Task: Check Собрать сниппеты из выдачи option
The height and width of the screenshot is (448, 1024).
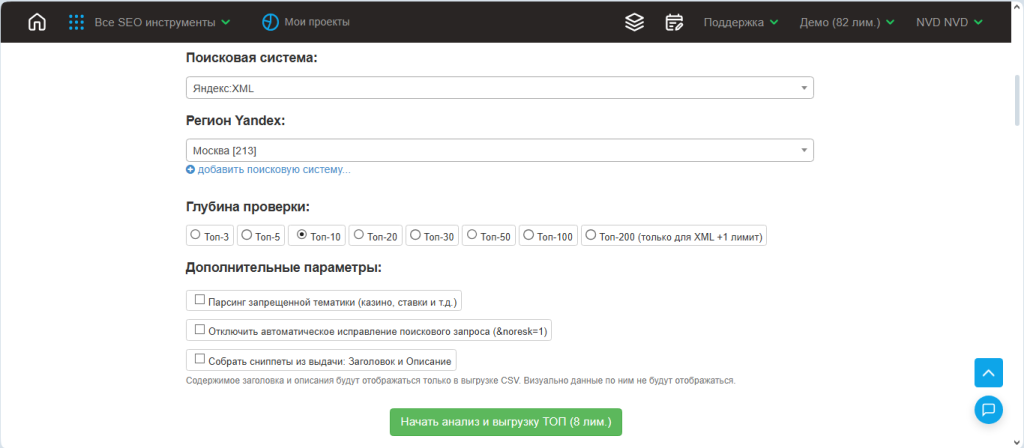Action: point(200,359)
